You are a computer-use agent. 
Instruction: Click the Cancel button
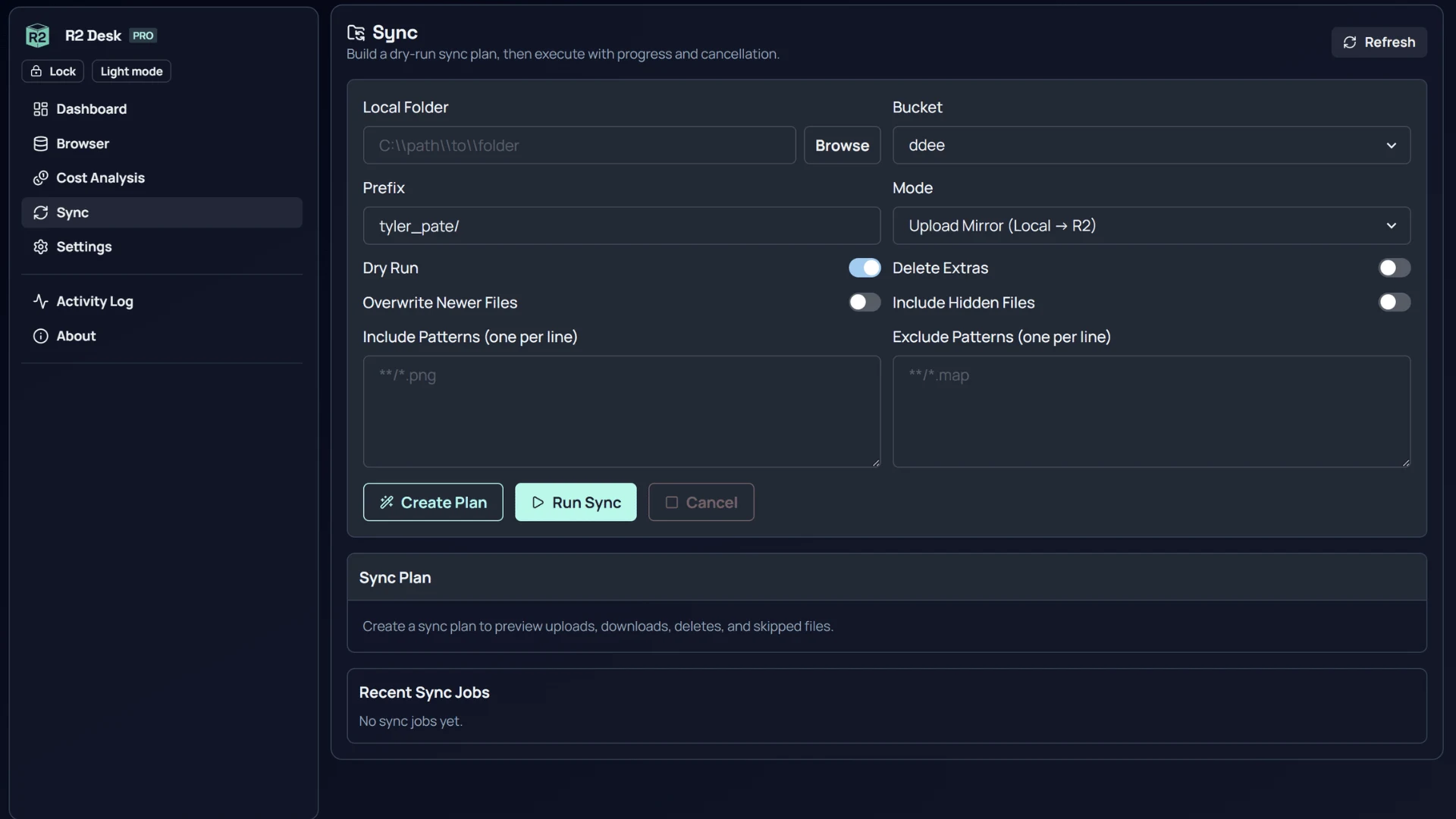click(x=701, y=503)
